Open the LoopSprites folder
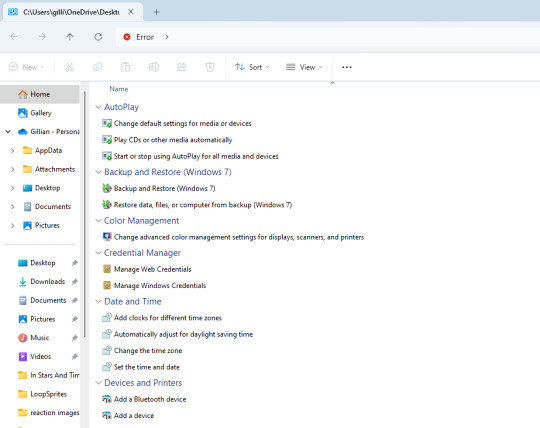The height and width of the screenshot is (428, 540). [42, 394]
